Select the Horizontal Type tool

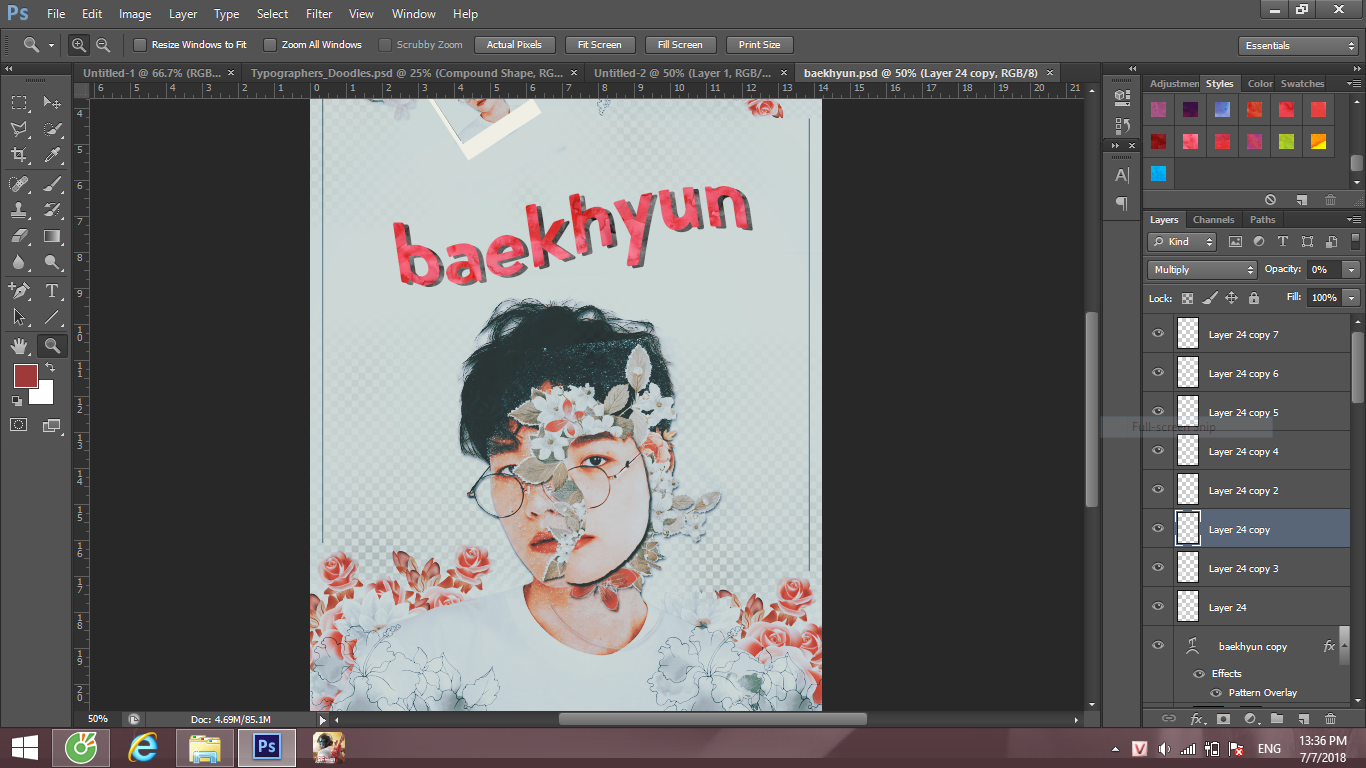click(52, 291)
